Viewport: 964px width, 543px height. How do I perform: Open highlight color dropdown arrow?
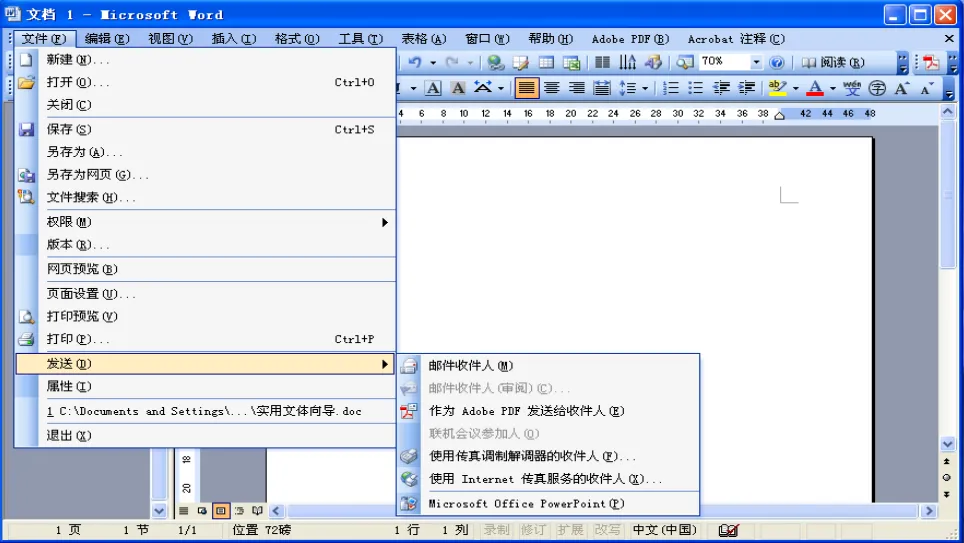[x=796, y=89]
